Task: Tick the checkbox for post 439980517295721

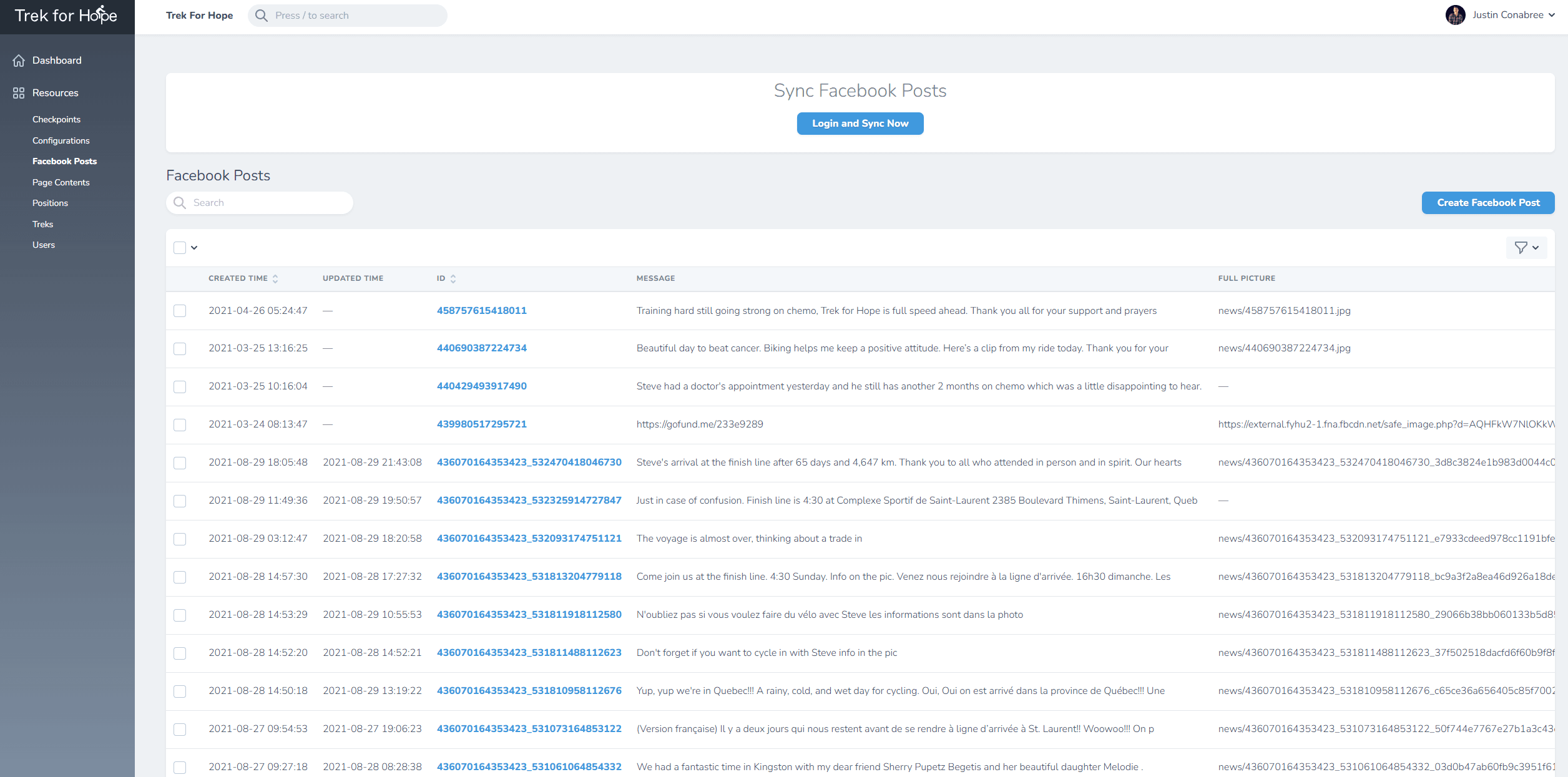Action: pos(180,425)
